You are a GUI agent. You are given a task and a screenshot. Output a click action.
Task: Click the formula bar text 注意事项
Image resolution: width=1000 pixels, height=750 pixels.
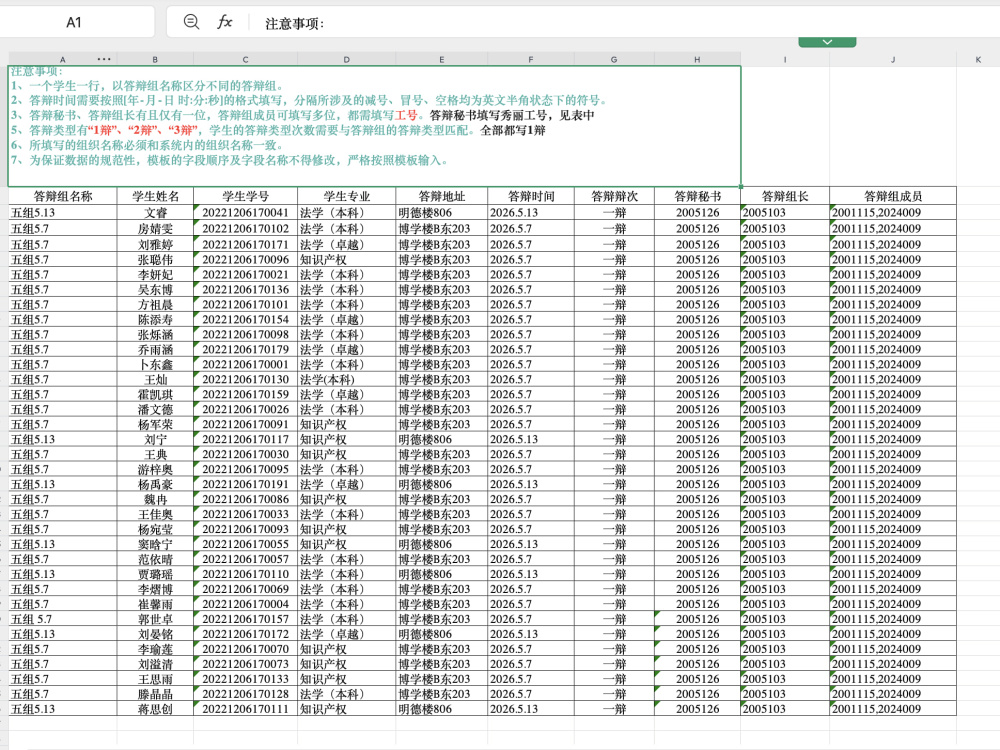tap(295, 24)
